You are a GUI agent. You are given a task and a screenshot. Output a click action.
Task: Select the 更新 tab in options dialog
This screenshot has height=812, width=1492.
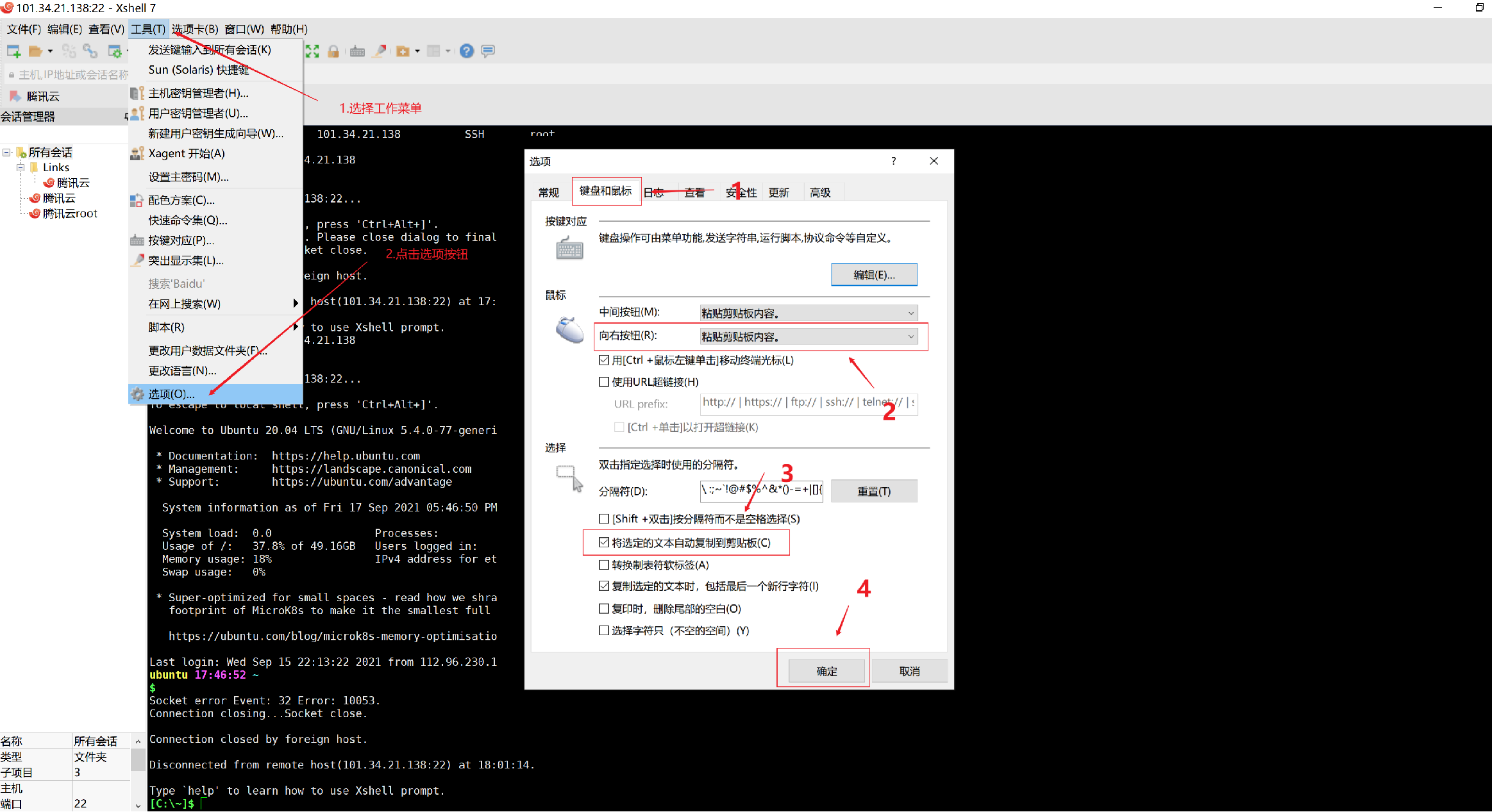[x=779, y=192]
